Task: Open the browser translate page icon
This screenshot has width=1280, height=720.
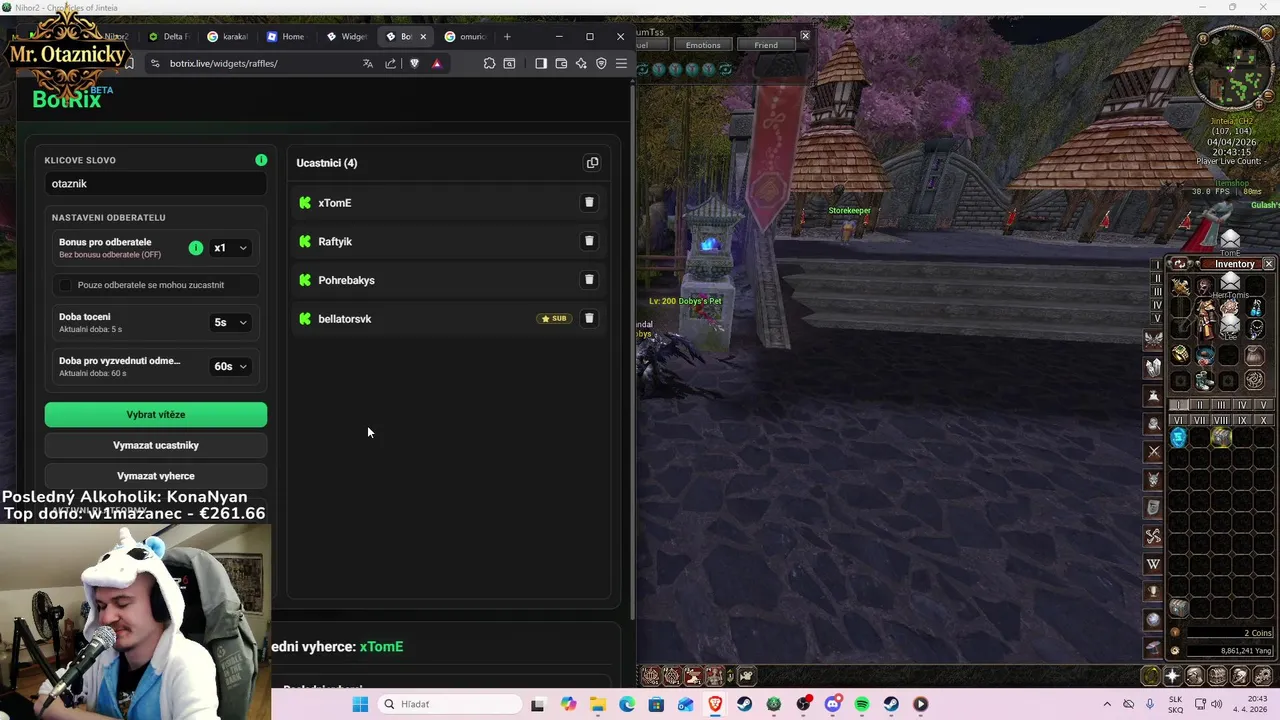Action: (368, 63)
